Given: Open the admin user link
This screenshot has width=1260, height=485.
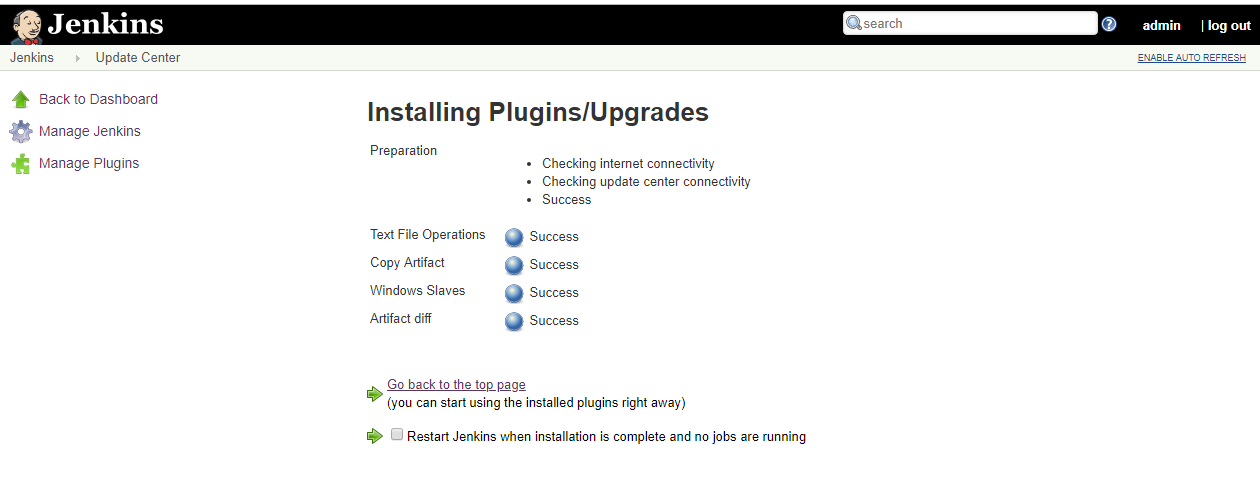Looking at the screenshot, I should click(x=1162, y=25).
